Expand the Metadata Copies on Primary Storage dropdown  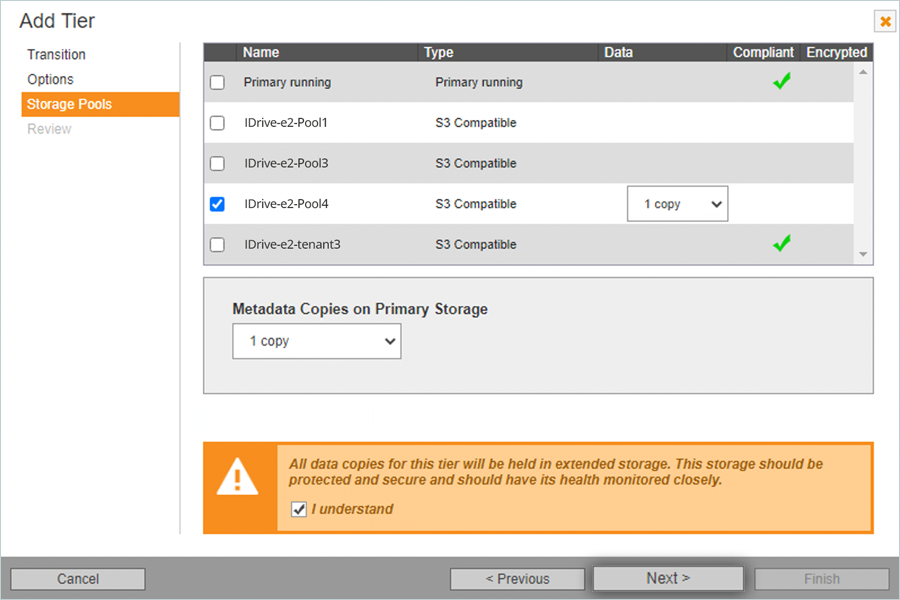(x=317, y=341)
